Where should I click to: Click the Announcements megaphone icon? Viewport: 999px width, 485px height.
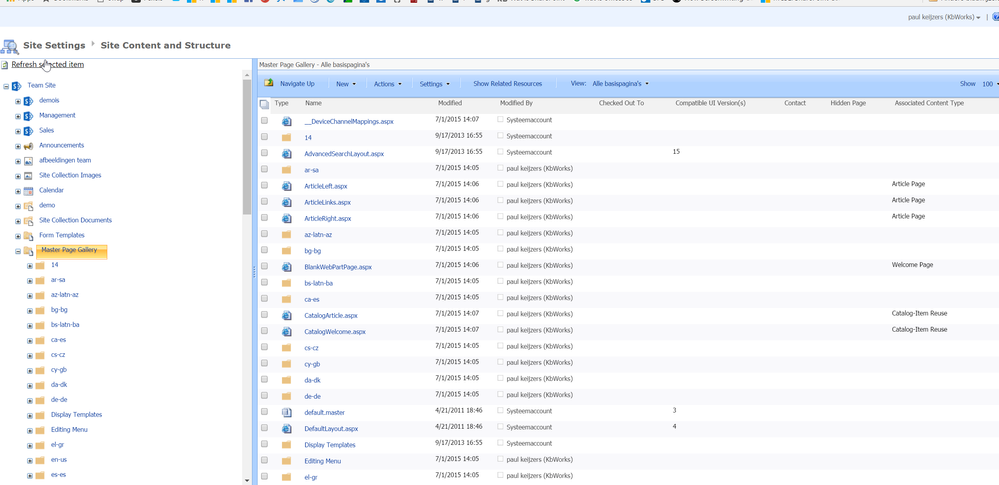28,146
